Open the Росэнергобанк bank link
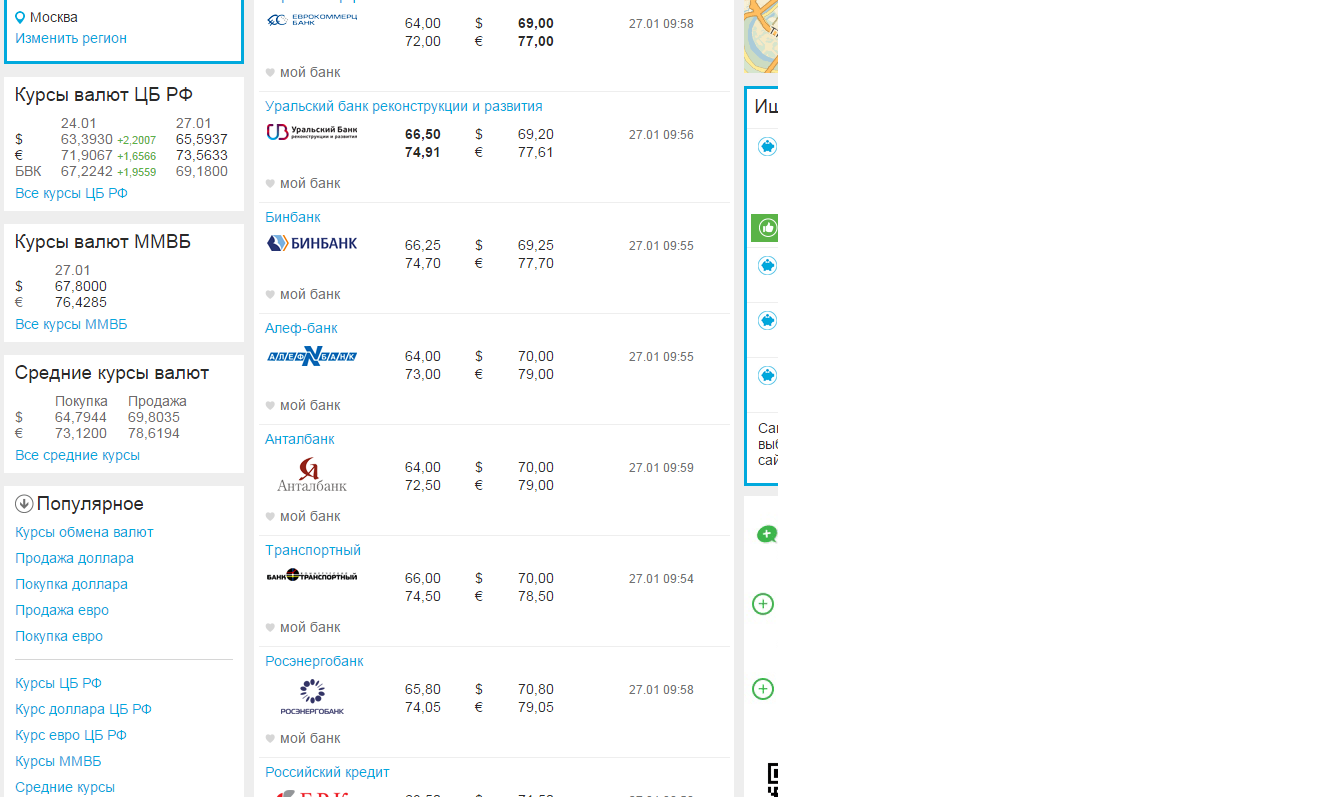Screen dimensions: 1344x797 click(x=314, y=661)
